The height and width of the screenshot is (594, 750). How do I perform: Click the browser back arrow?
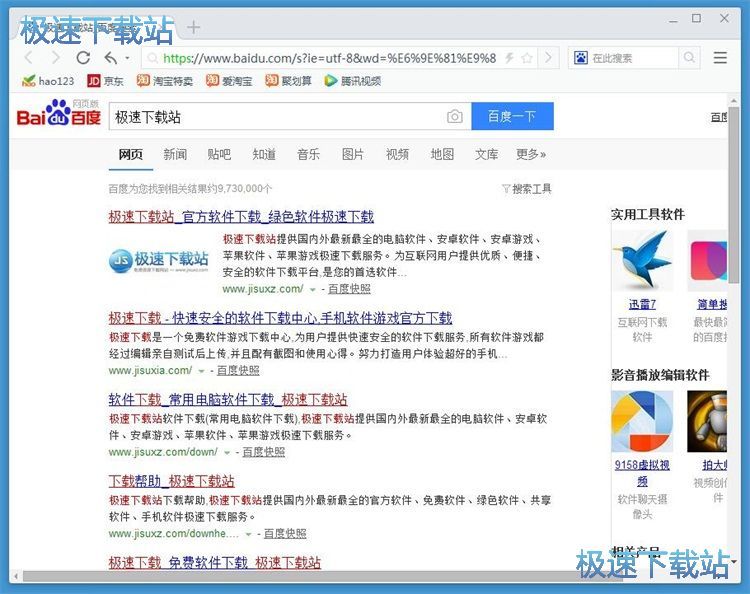[27, 58]
